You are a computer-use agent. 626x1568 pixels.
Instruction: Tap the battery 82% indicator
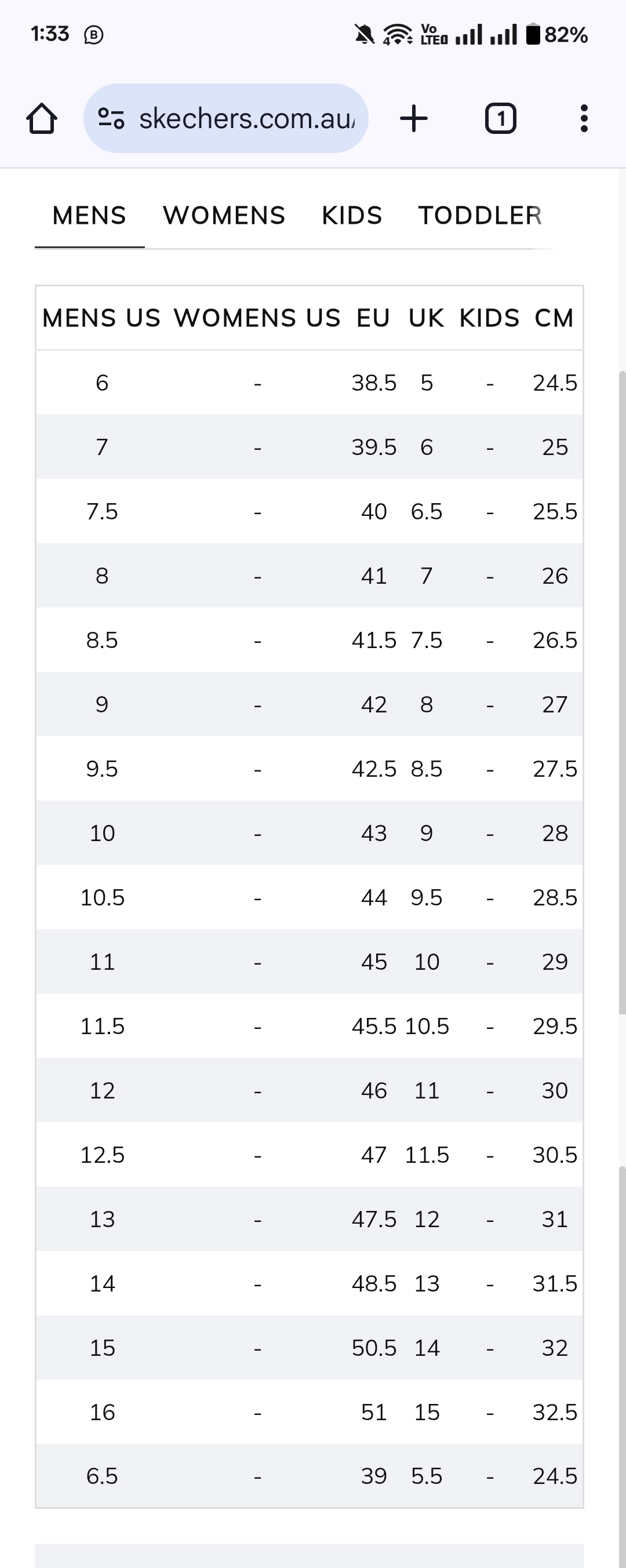[x=556, y=34]
